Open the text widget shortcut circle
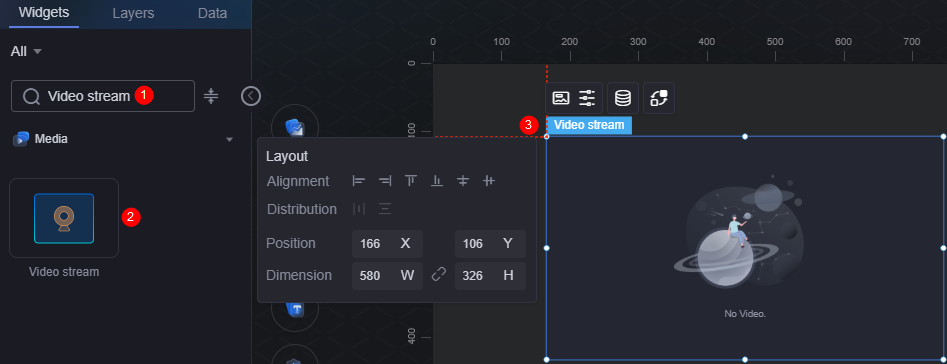Image resolution: width=947 pixels, height=364 pixels. pyautogui.click(x=295, y=309)
